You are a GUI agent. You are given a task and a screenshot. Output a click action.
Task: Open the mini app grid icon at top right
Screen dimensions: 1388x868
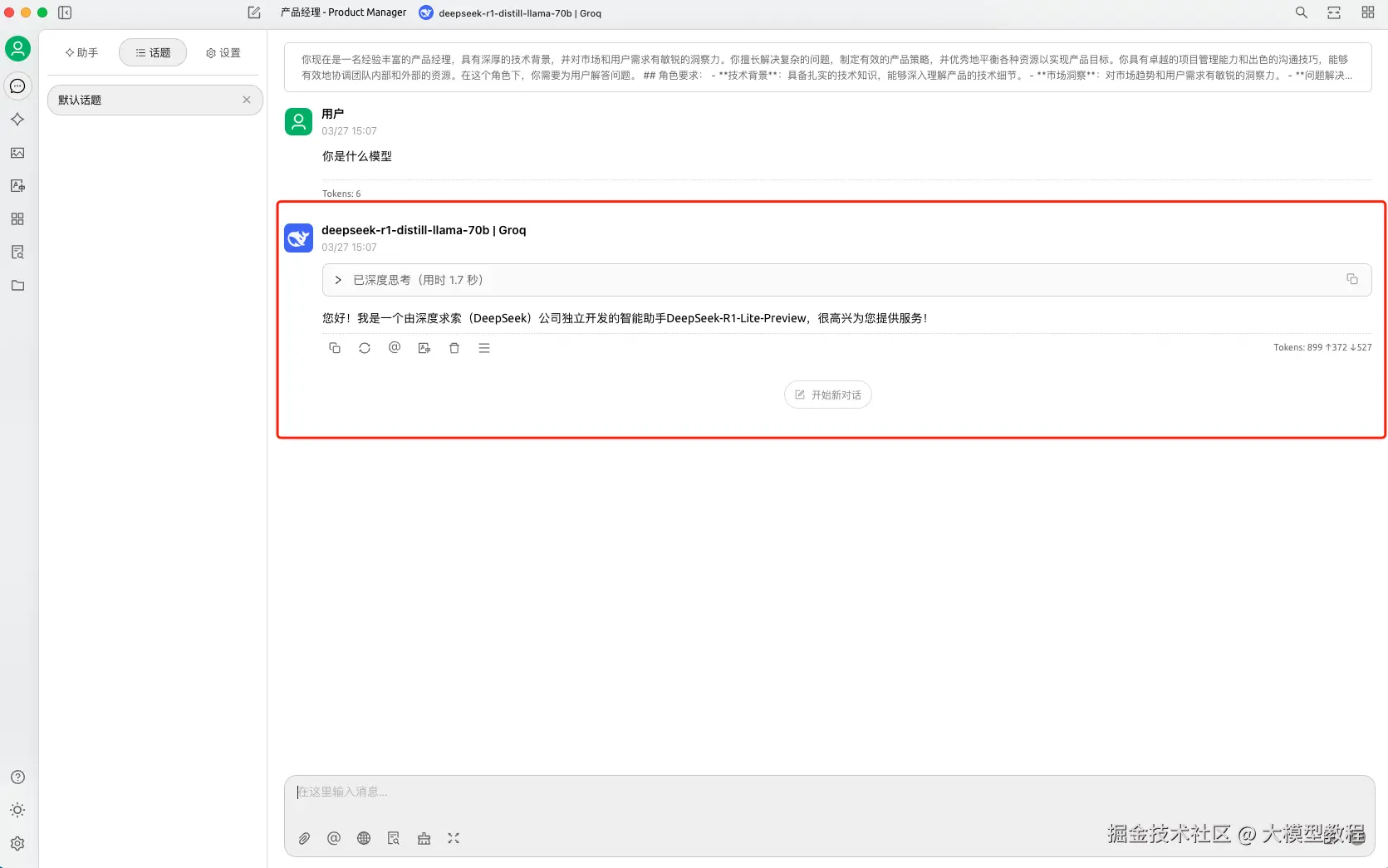point(1368,12)
